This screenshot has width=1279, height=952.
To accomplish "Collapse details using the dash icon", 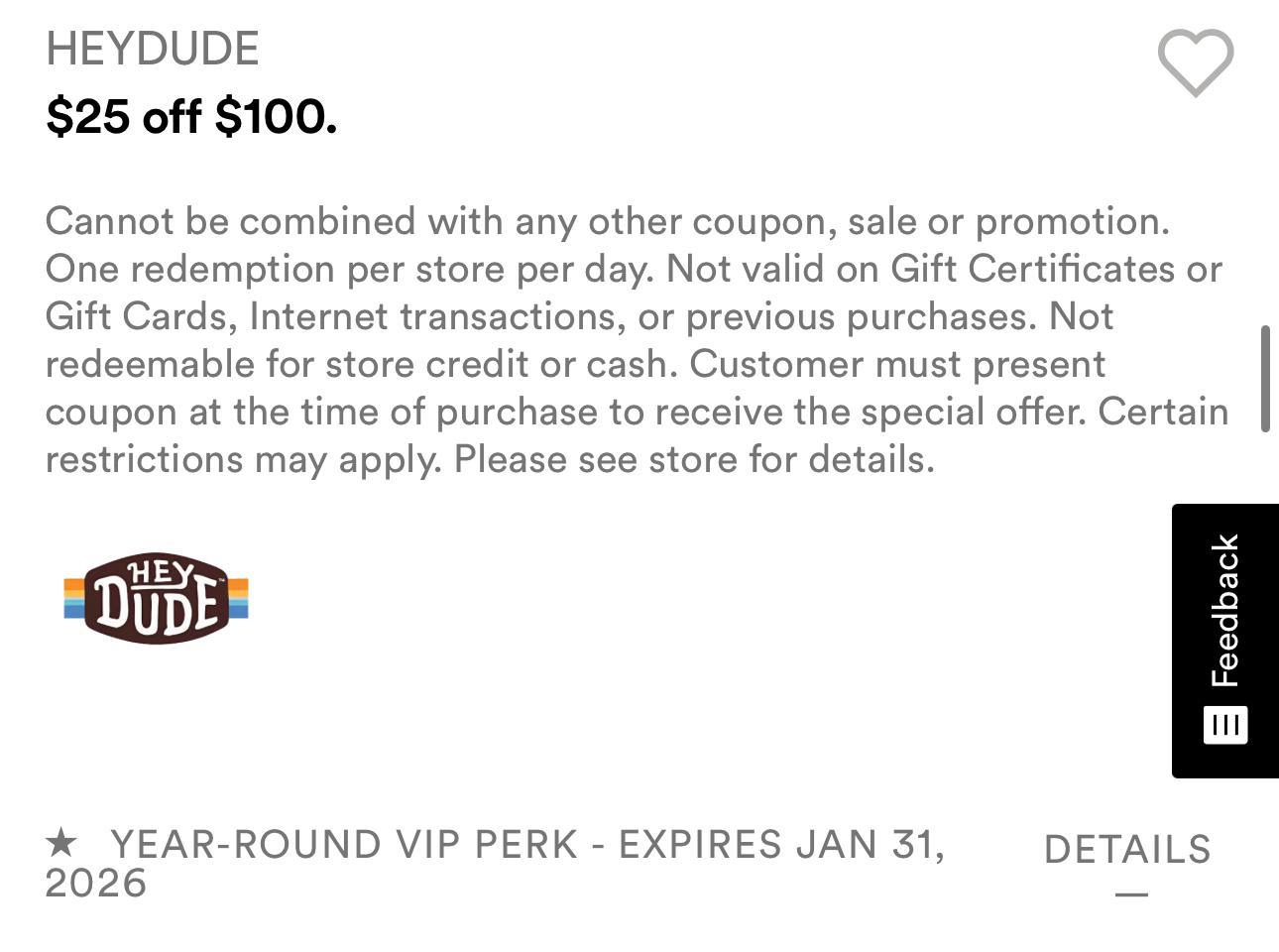I will (1131, 894).
